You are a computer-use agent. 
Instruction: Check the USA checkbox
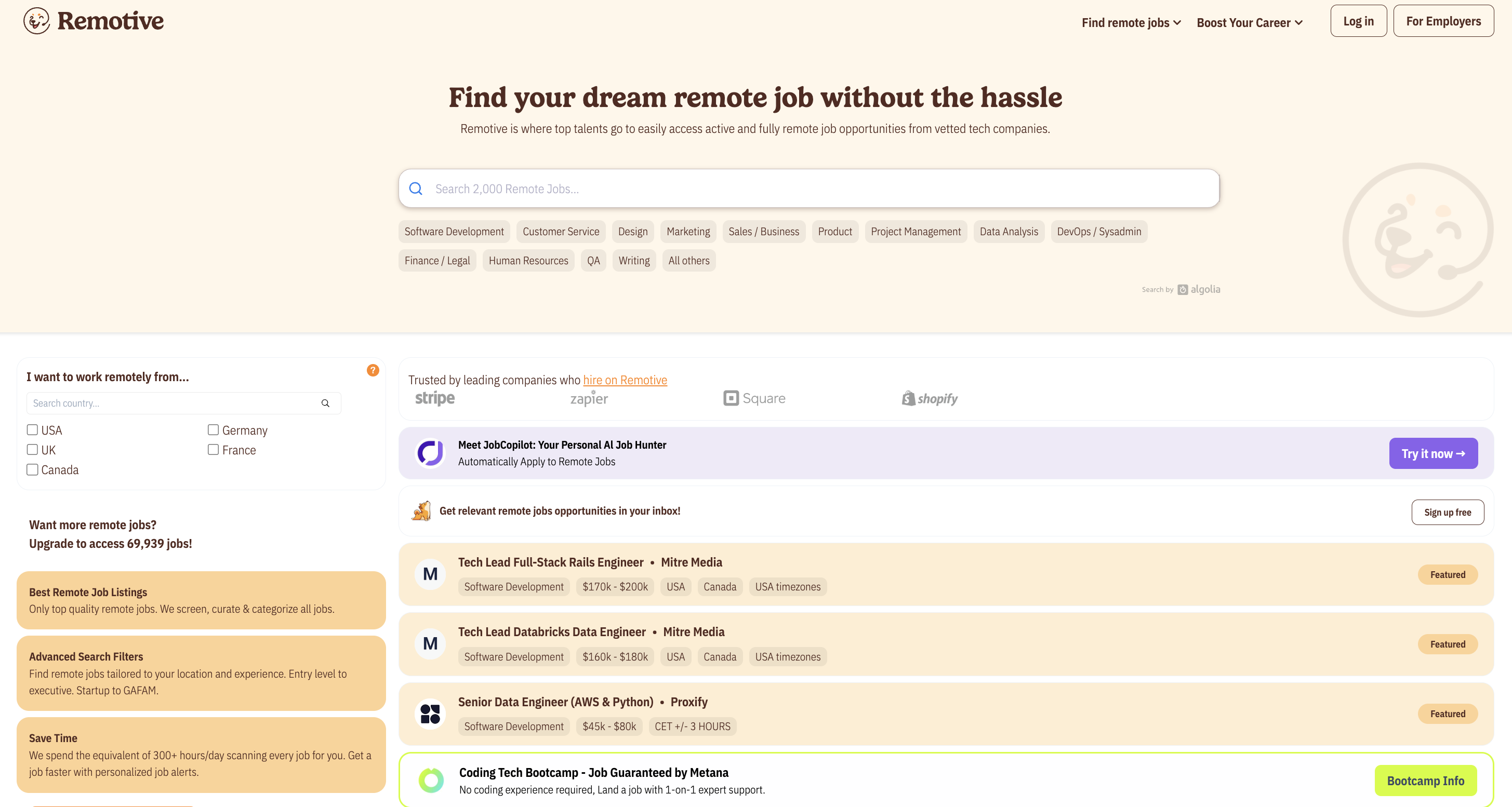click(x=32, y=430)
